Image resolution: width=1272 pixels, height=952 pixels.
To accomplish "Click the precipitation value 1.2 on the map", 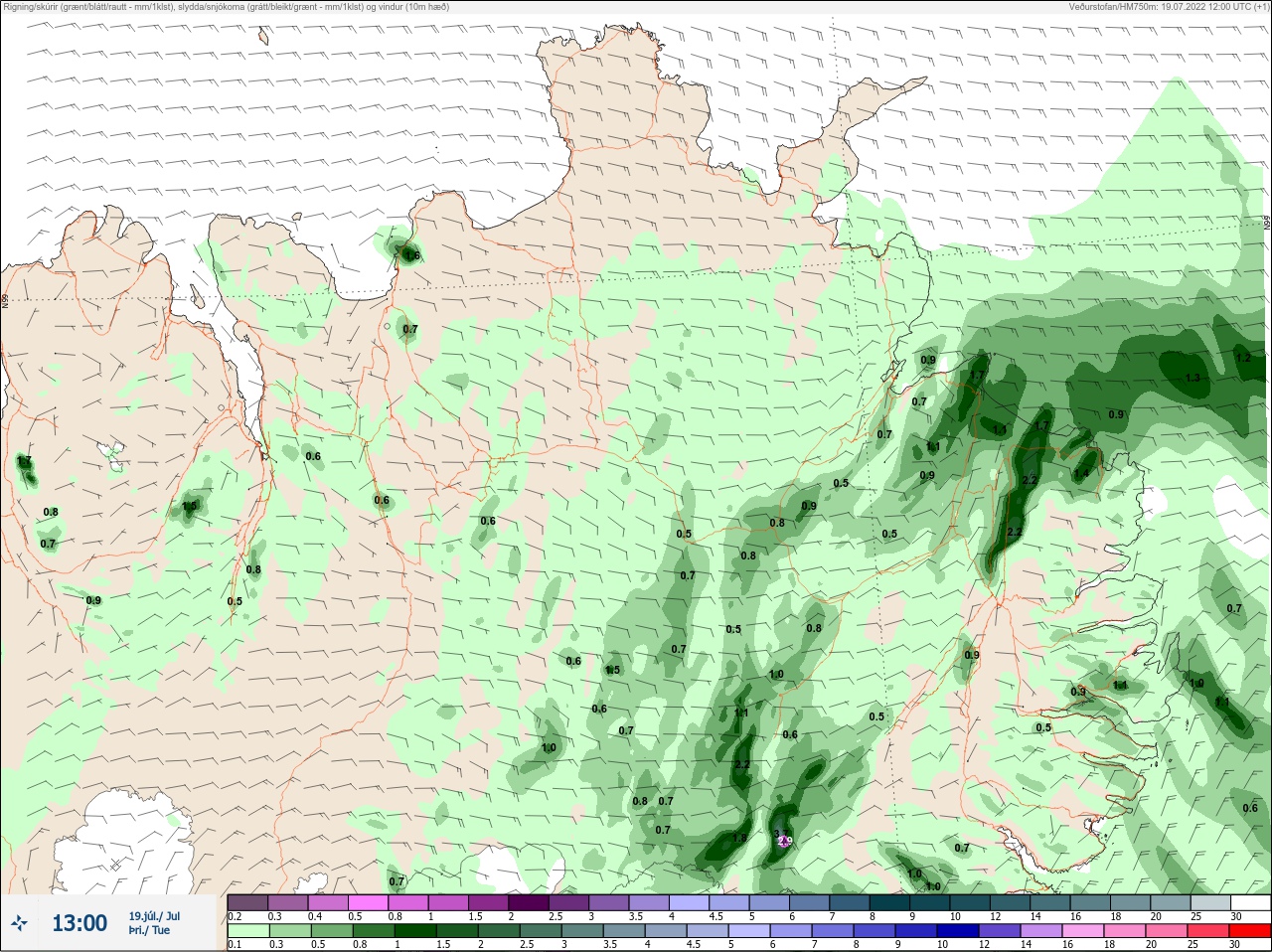I will (1243, 358).
